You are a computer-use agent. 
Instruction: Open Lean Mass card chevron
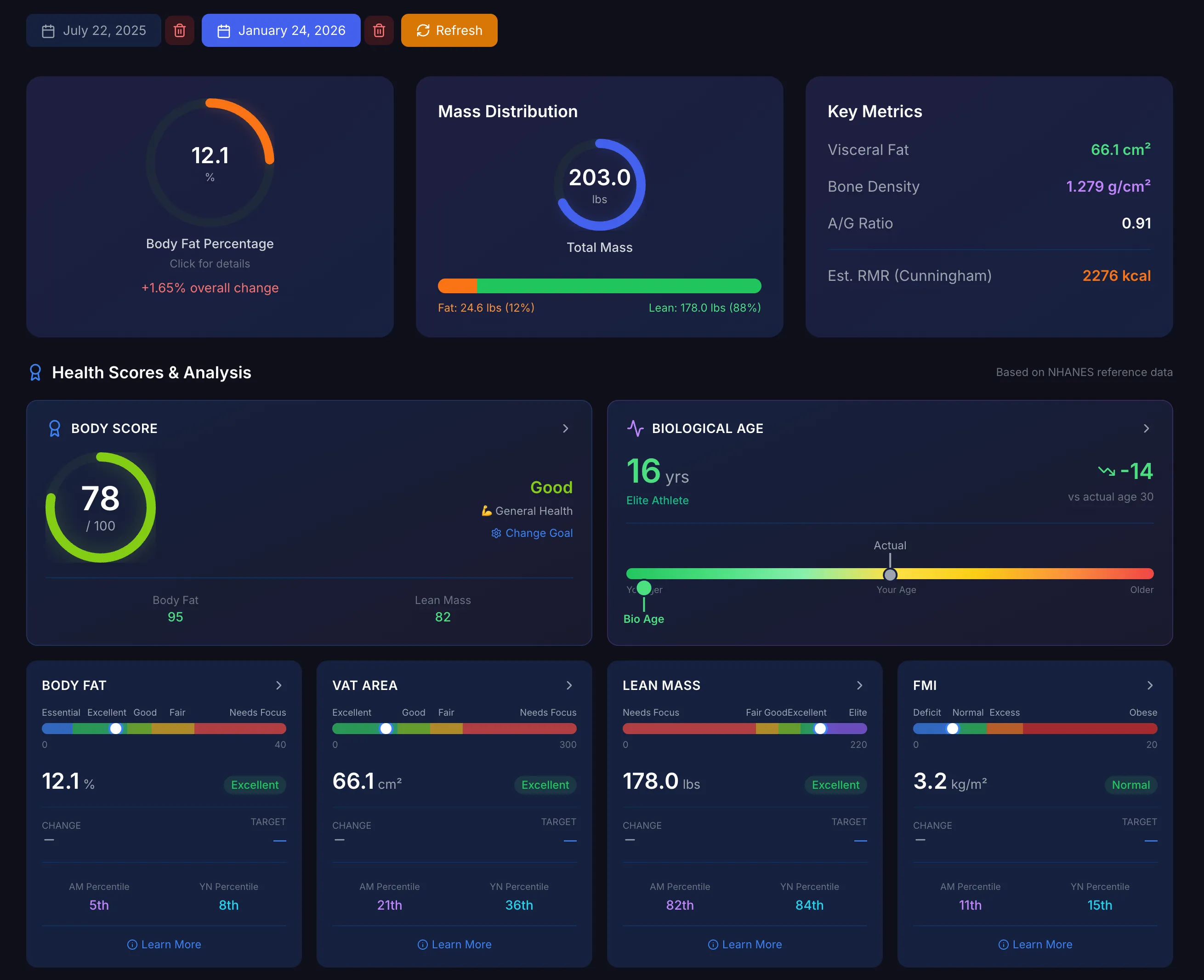click(859, 685)
